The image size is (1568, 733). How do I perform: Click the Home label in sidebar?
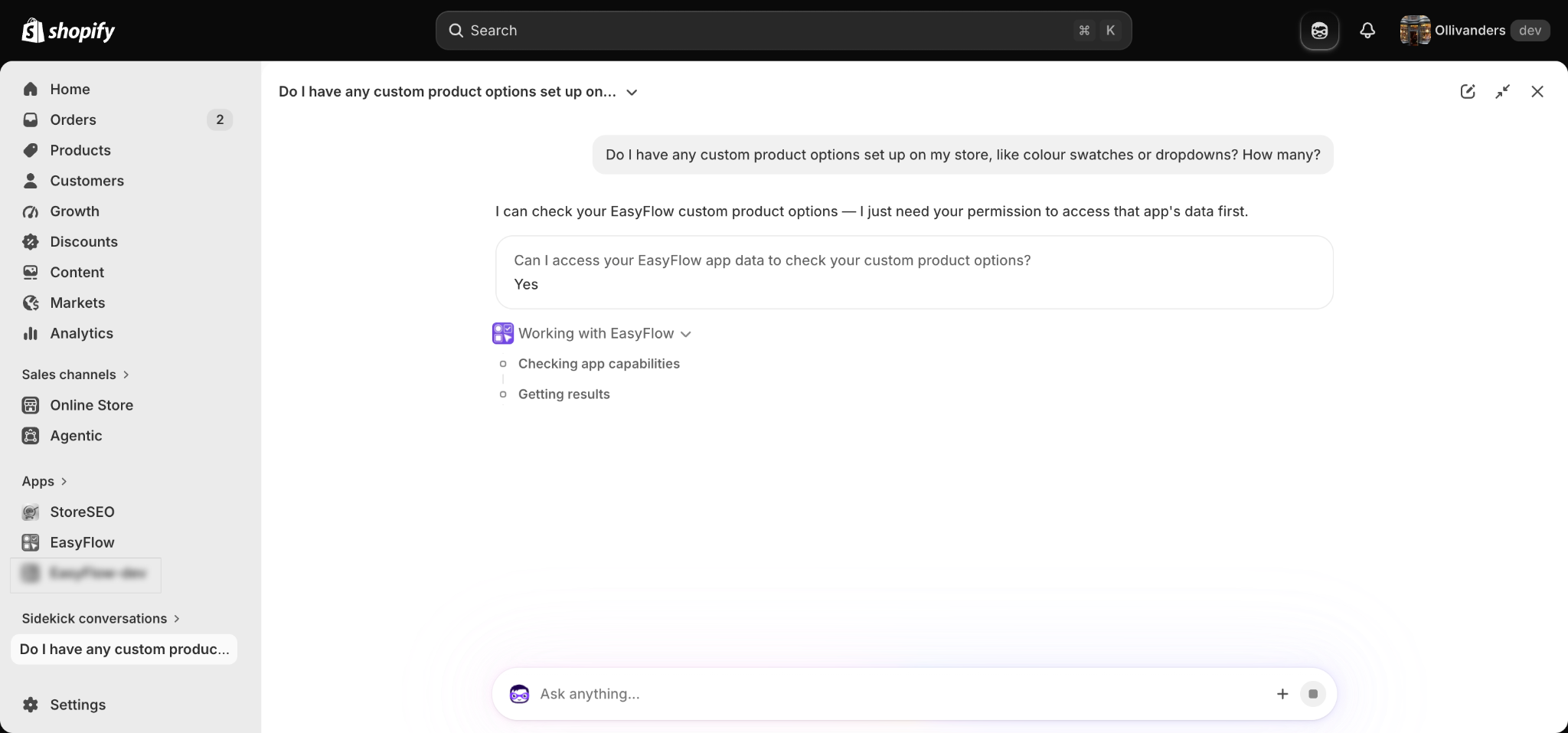pyautogui.click(x=70, y=90)
